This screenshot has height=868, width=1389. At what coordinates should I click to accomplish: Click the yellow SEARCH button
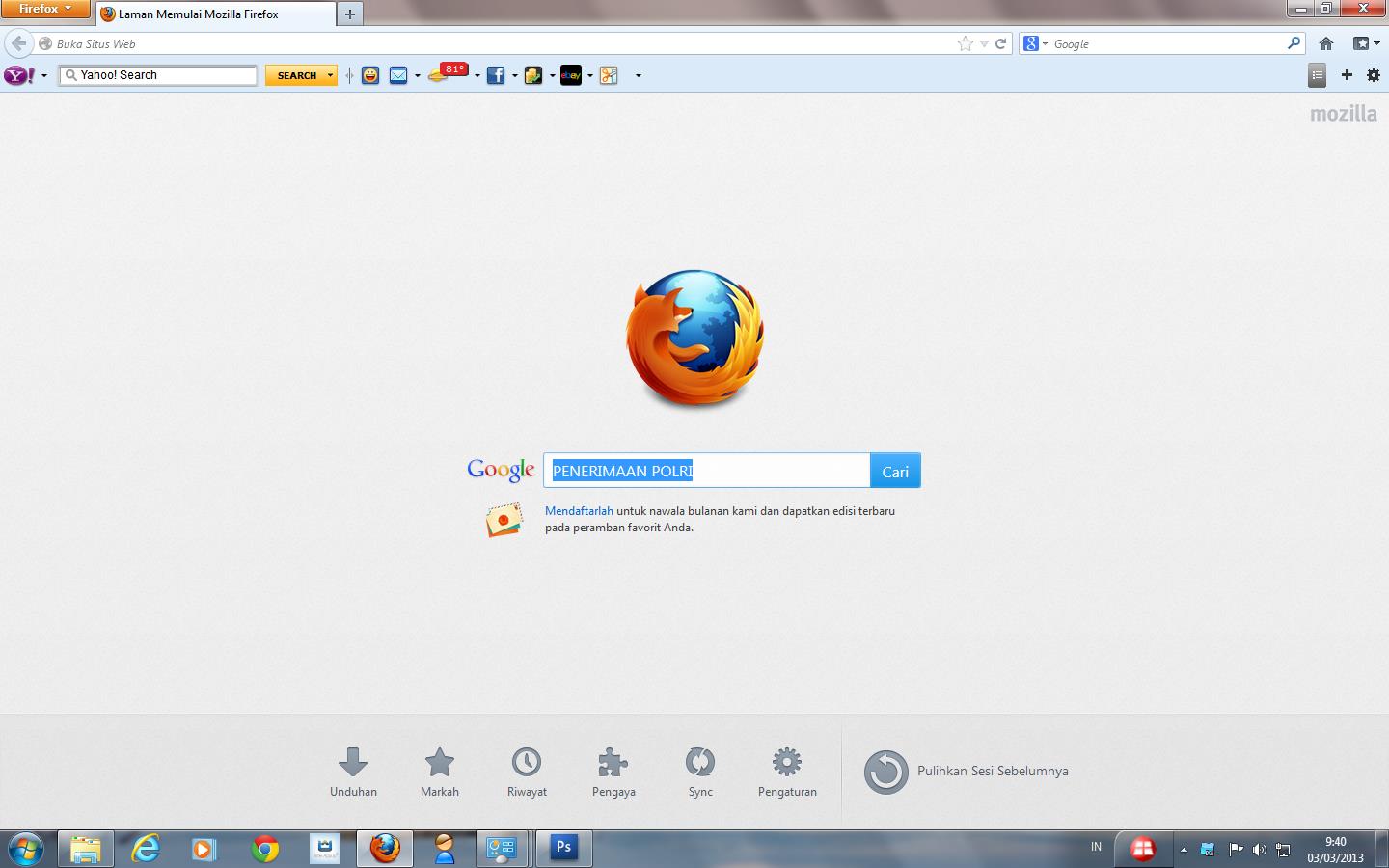pyautogui.click(x=295, y=75)
